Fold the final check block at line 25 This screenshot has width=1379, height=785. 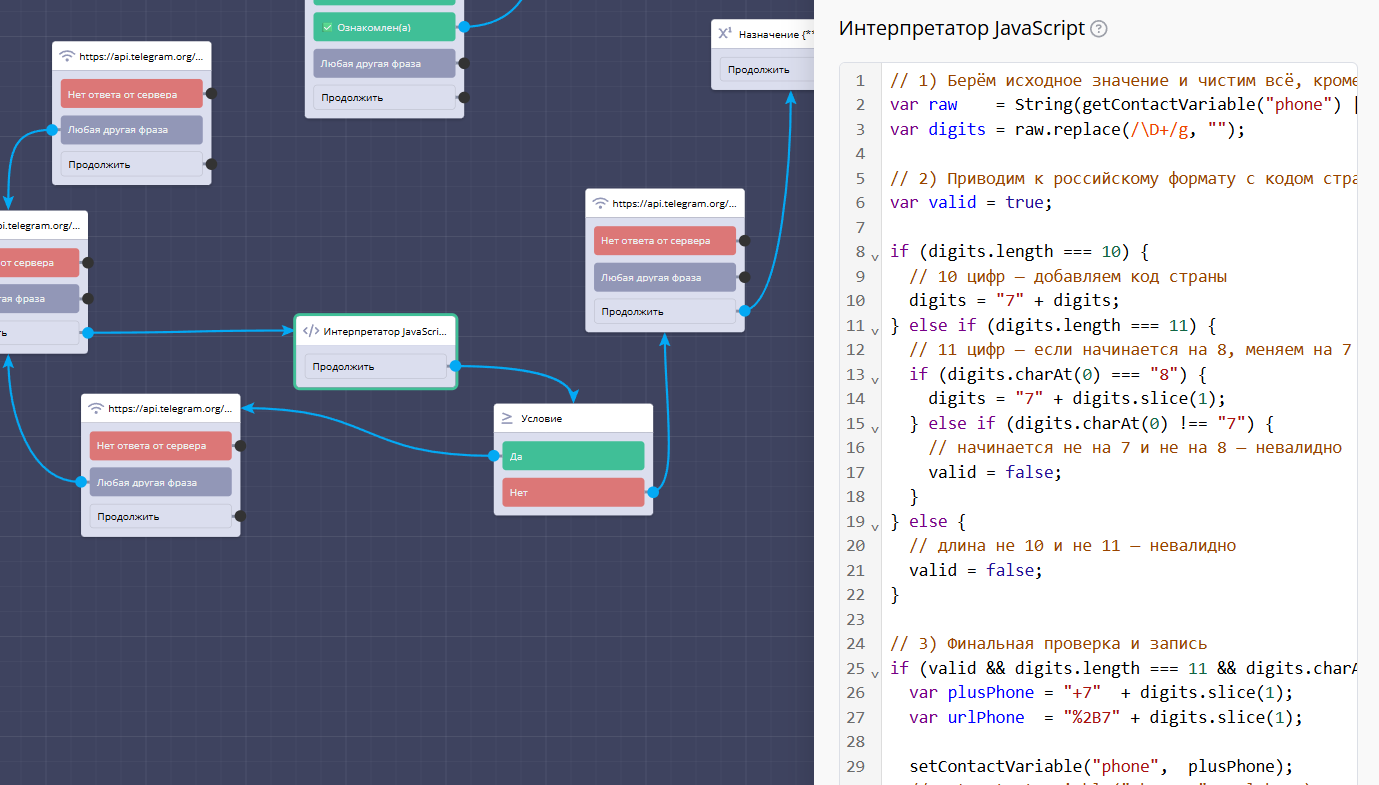pyautogui.click(x=875, y=673)
